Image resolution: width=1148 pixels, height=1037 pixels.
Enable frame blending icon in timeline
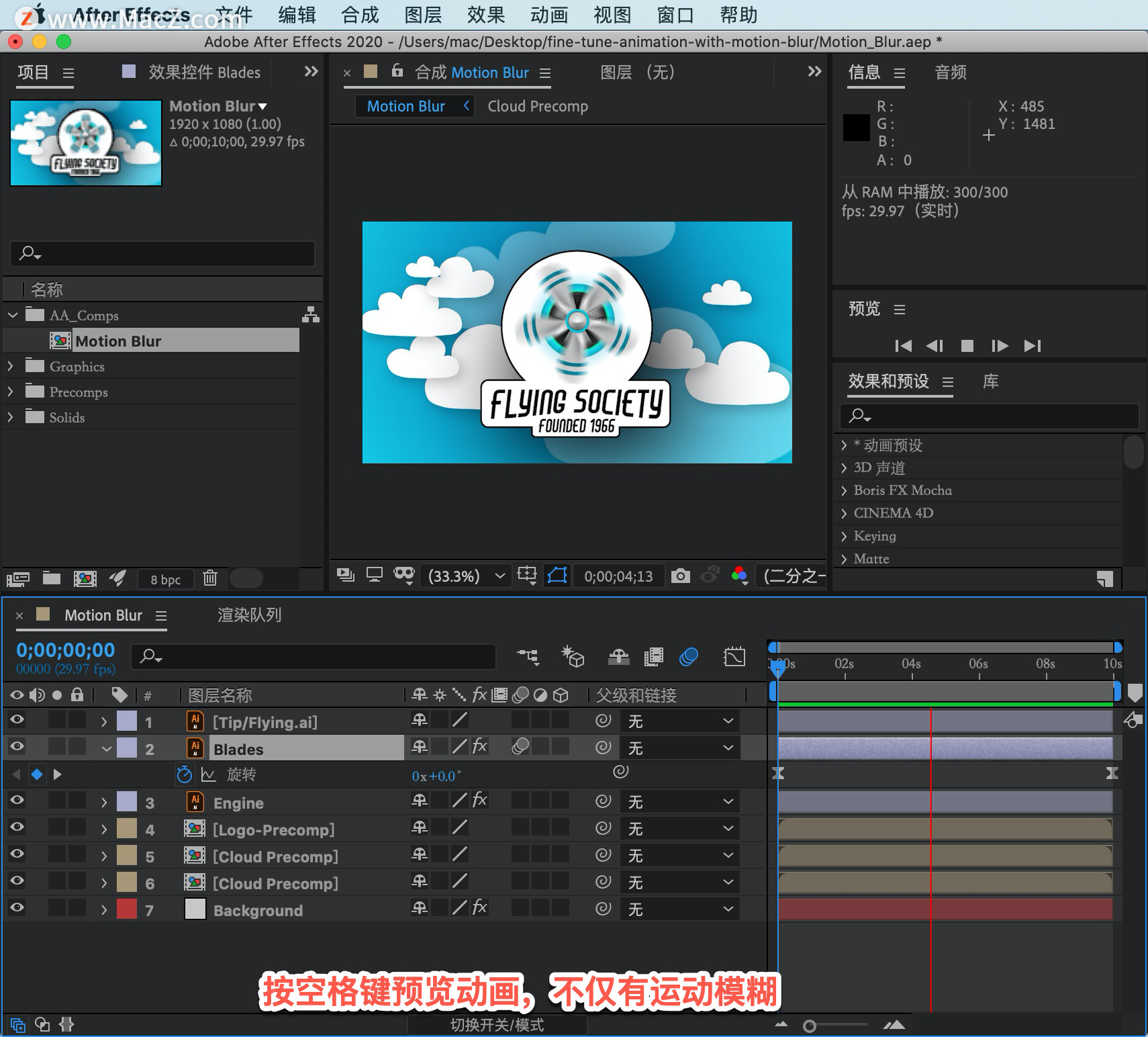coord(653,656)
